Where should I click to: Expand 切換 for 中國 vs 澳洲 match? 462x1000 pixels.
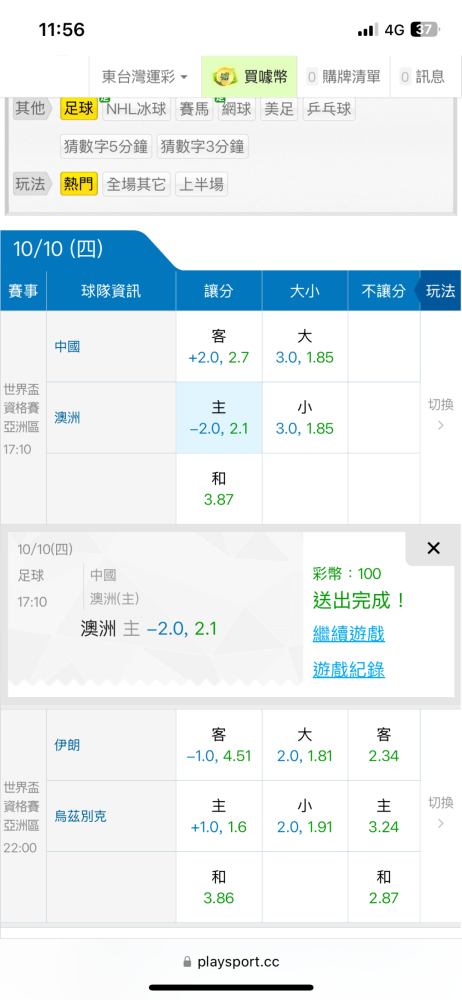(x=440, y=414)
